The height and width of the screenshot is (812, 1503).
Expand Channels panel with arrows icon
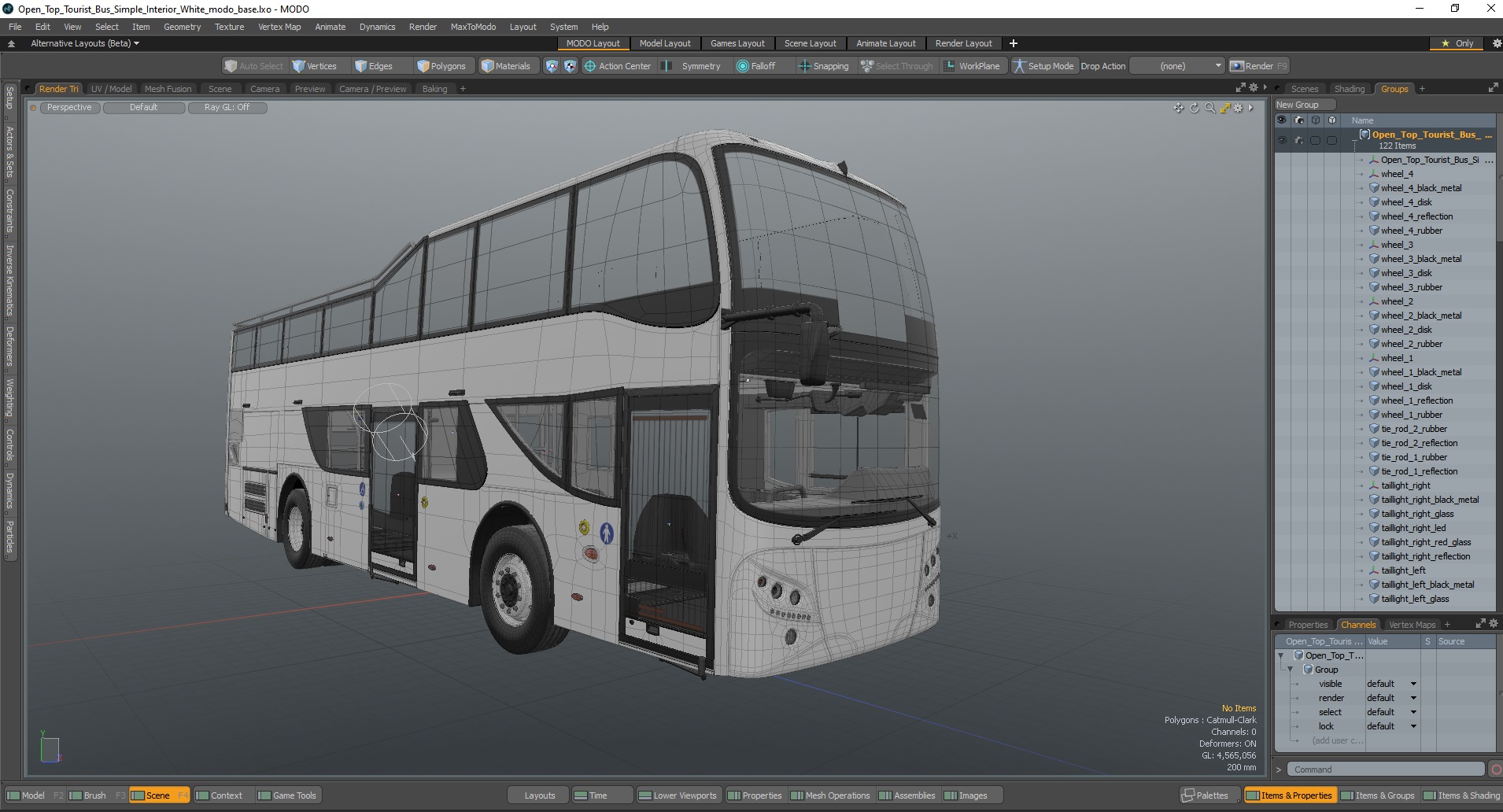point(1480,624)
